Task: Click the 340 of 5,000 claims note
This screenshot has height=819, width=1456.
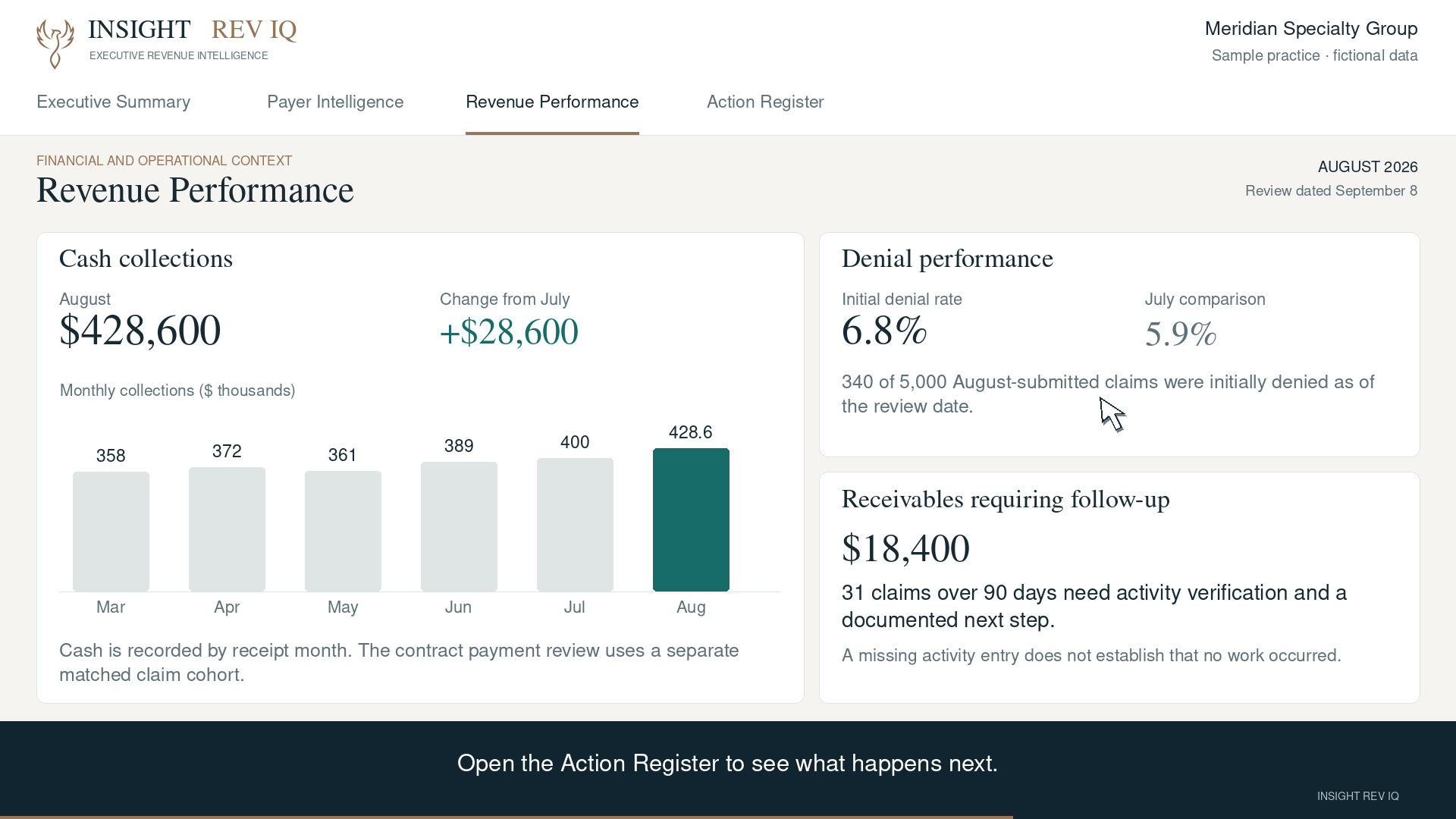Action: pos(1108,394)
